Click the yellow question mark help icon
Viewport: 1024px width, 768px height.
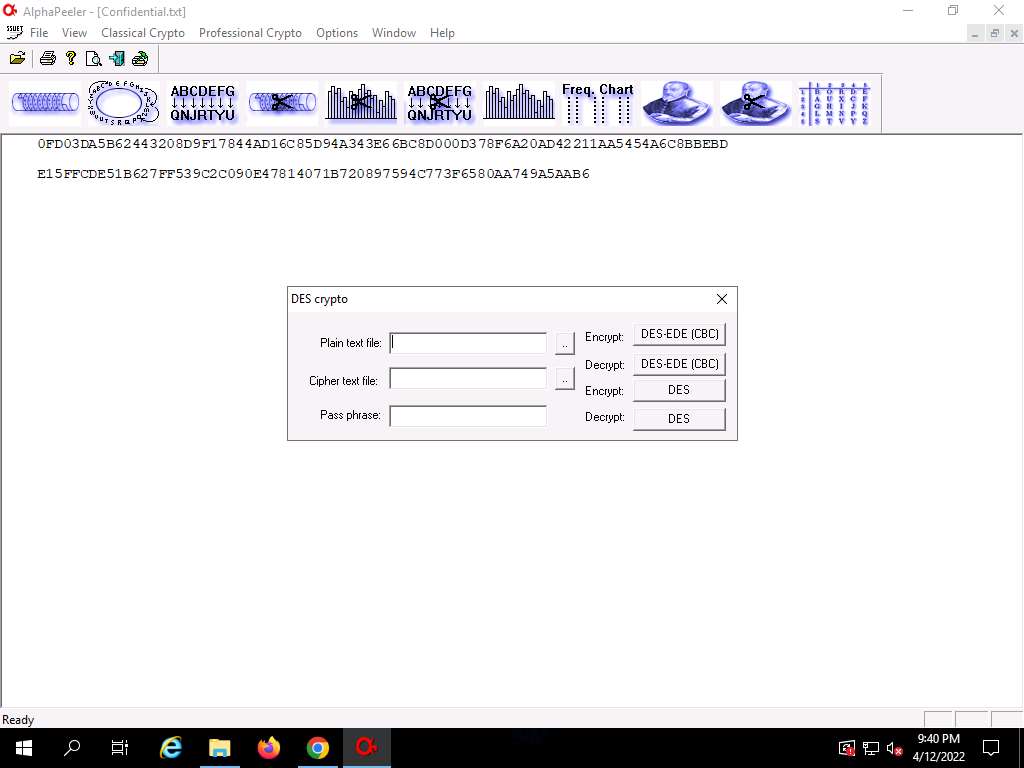coord(71,58)
